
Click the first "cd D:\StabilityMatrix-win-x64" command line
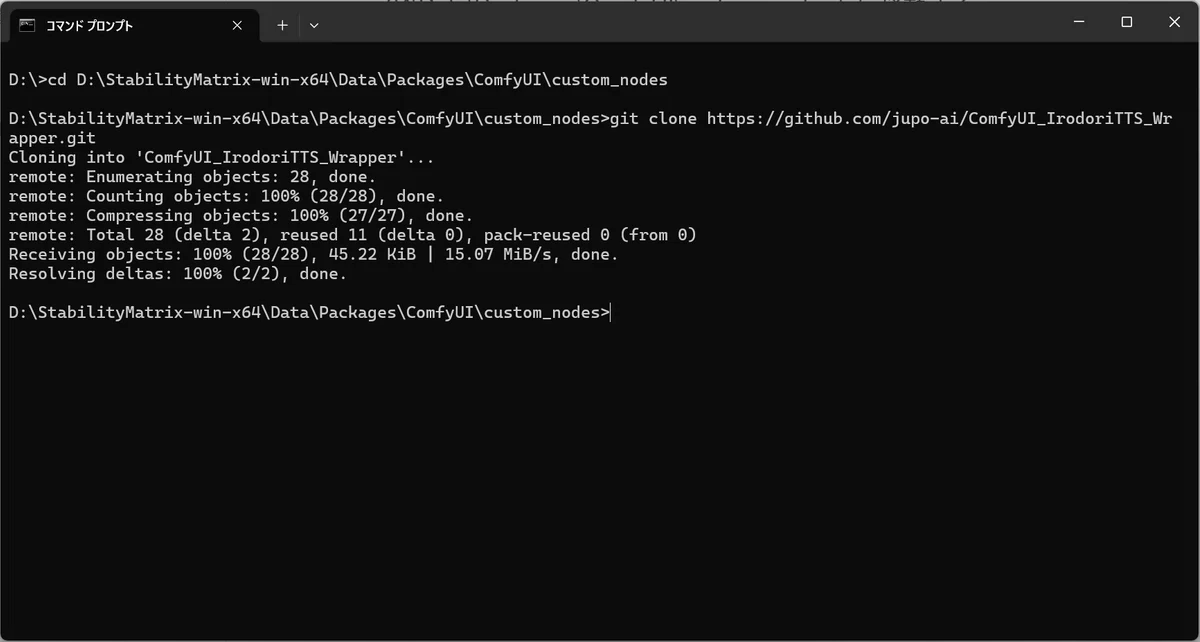coord(338,79)
